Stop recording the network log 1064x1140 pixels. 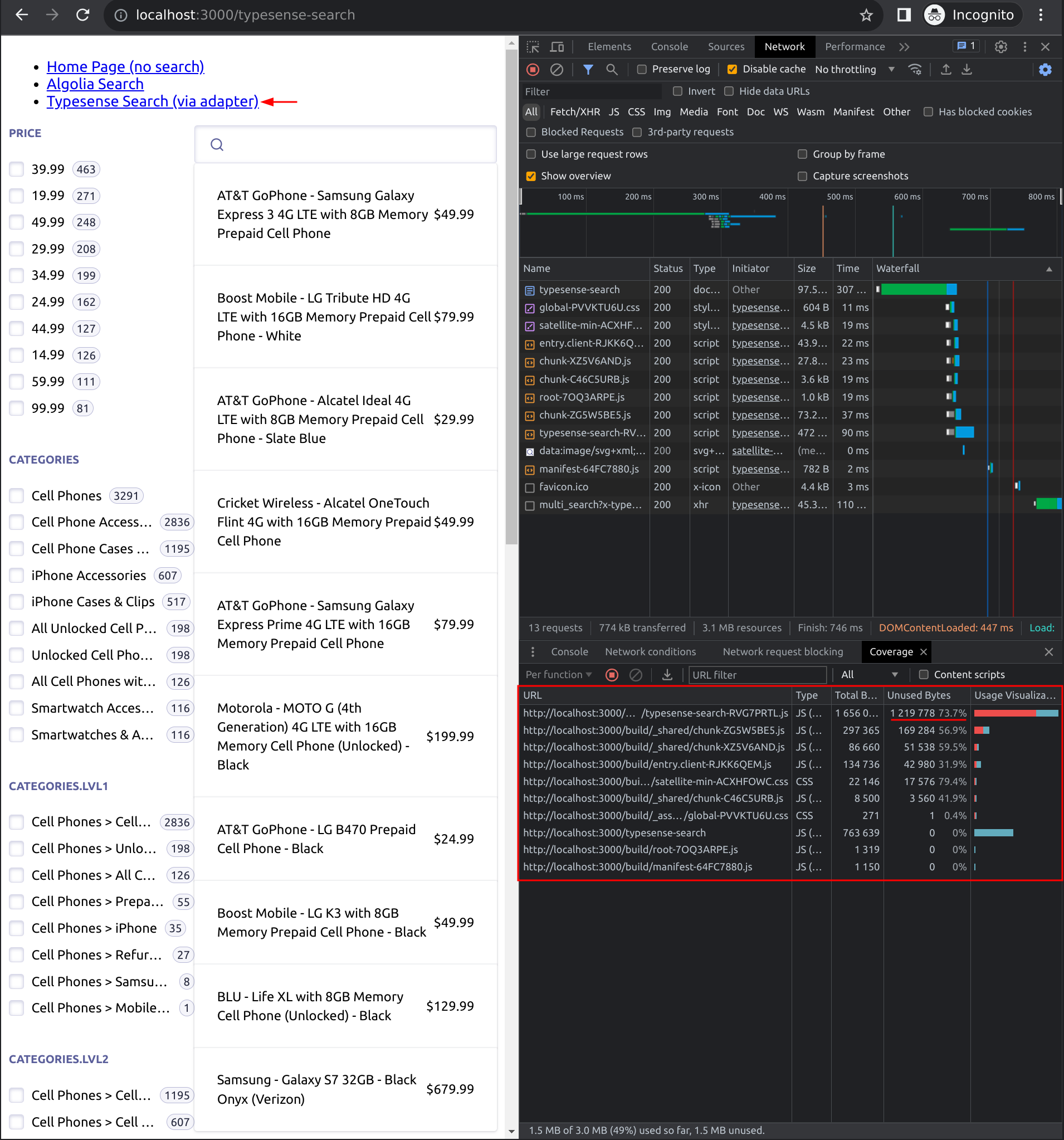(533, 70)
